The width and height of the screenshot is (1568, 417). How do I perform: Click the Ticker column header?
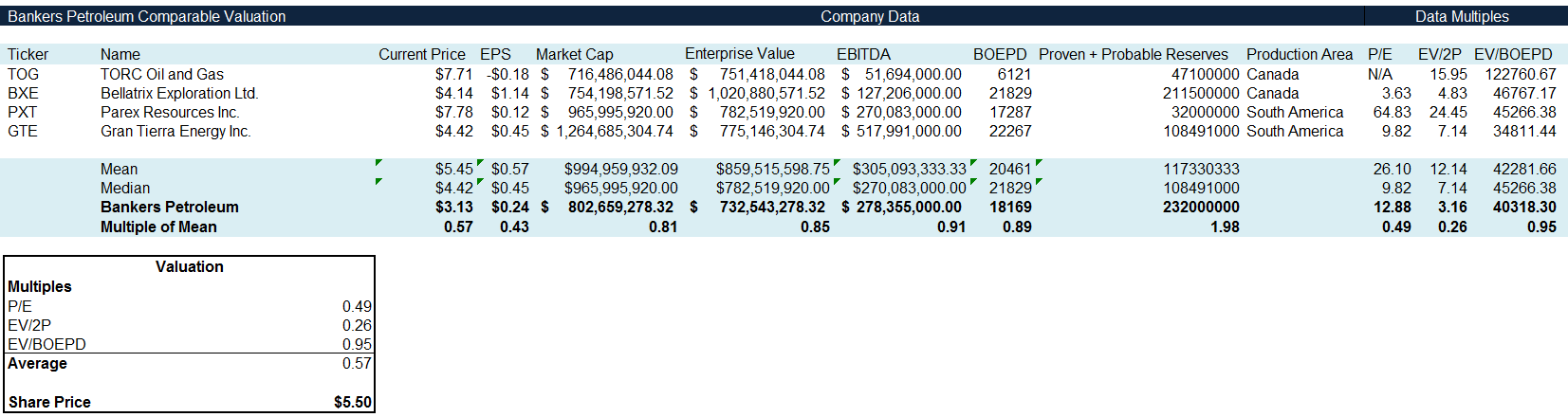click(28, 54)
